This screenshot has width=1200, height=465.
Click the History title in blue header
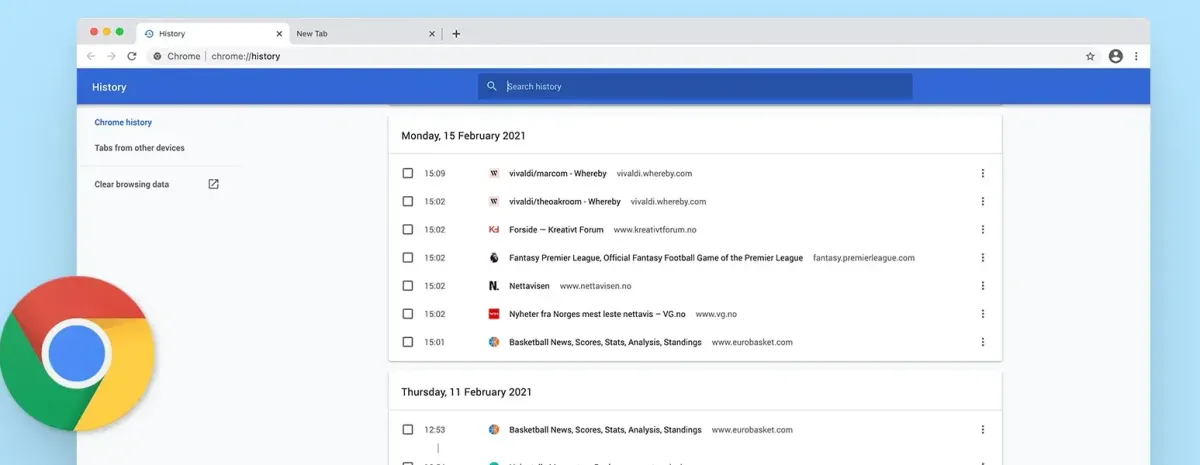pyautogui.click(x=109, y=87)
